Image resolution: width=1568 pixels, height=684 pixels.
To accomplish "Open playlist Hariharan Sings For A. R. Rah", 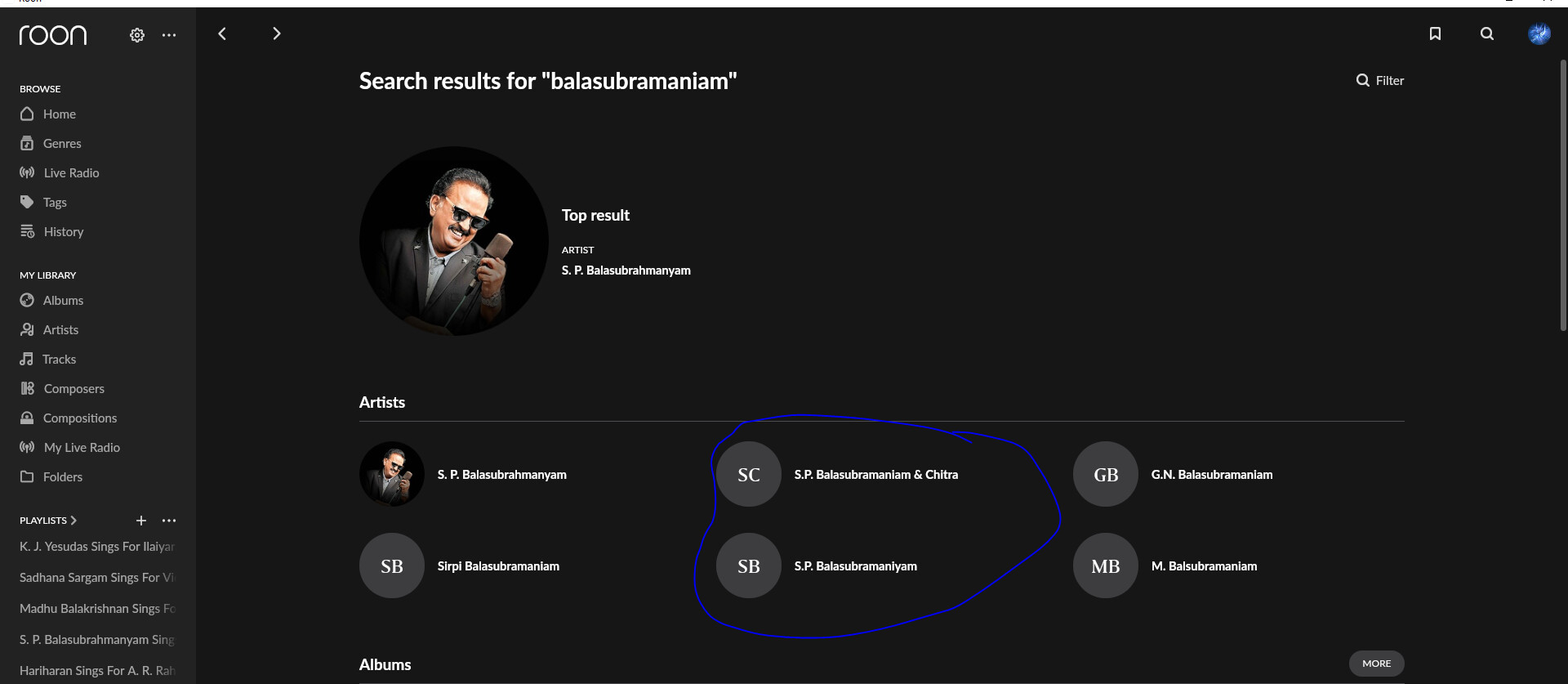I will (97, 671).
